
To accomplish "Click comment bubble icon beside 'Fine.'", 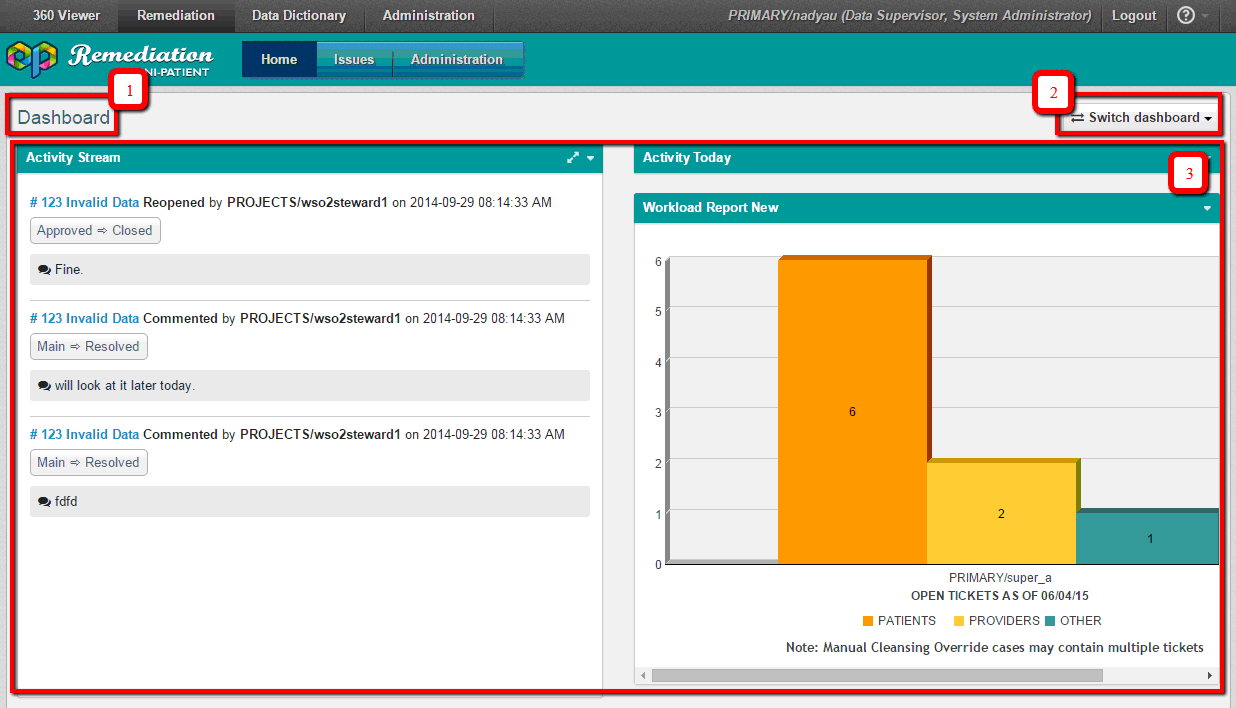I will (x=44, y=270).
